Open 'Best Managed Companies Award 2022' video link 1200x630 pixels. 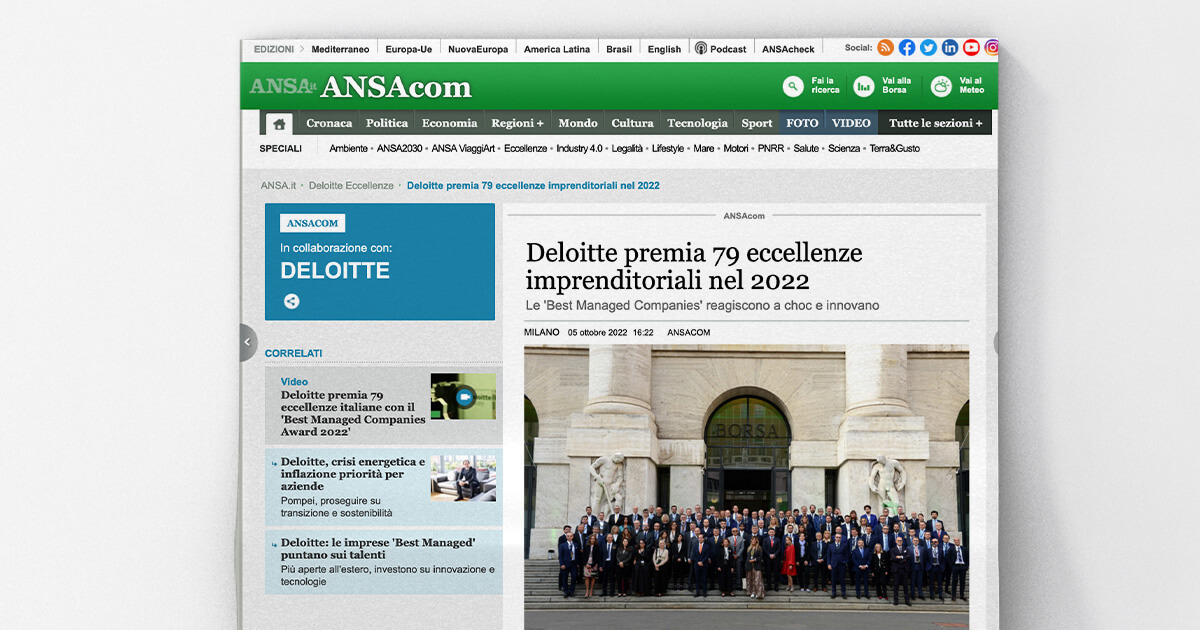pyautogui.click(x=353, y=413)
